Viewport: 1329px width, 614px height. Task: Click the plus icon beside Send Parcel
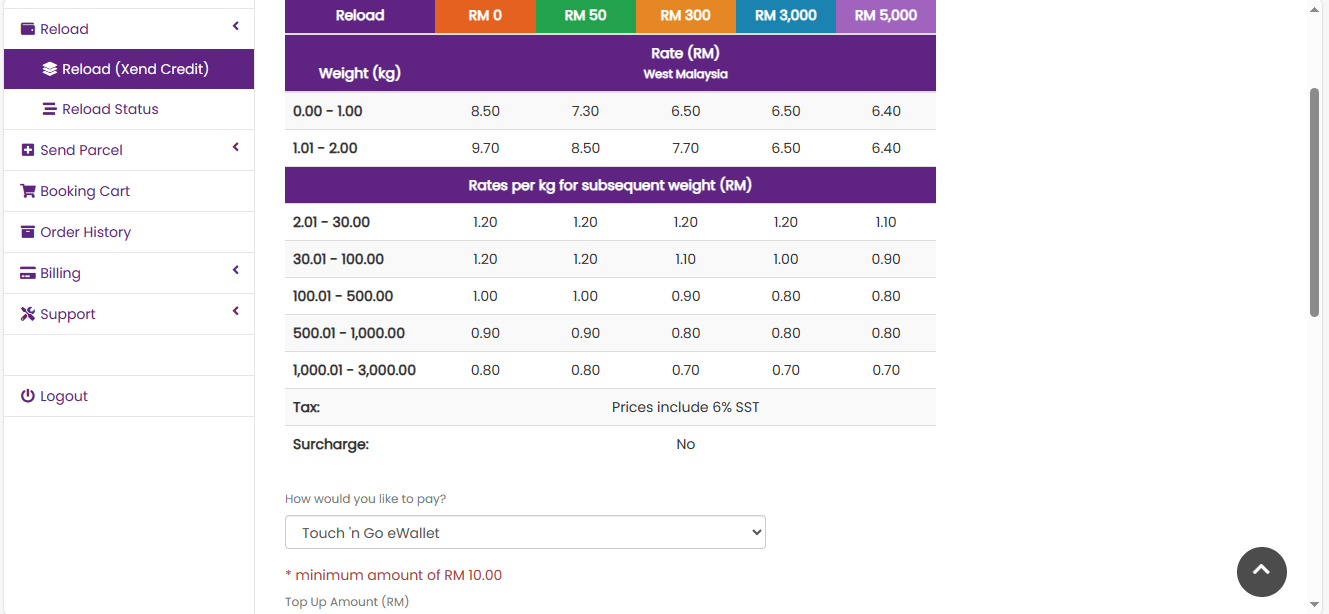28,150
